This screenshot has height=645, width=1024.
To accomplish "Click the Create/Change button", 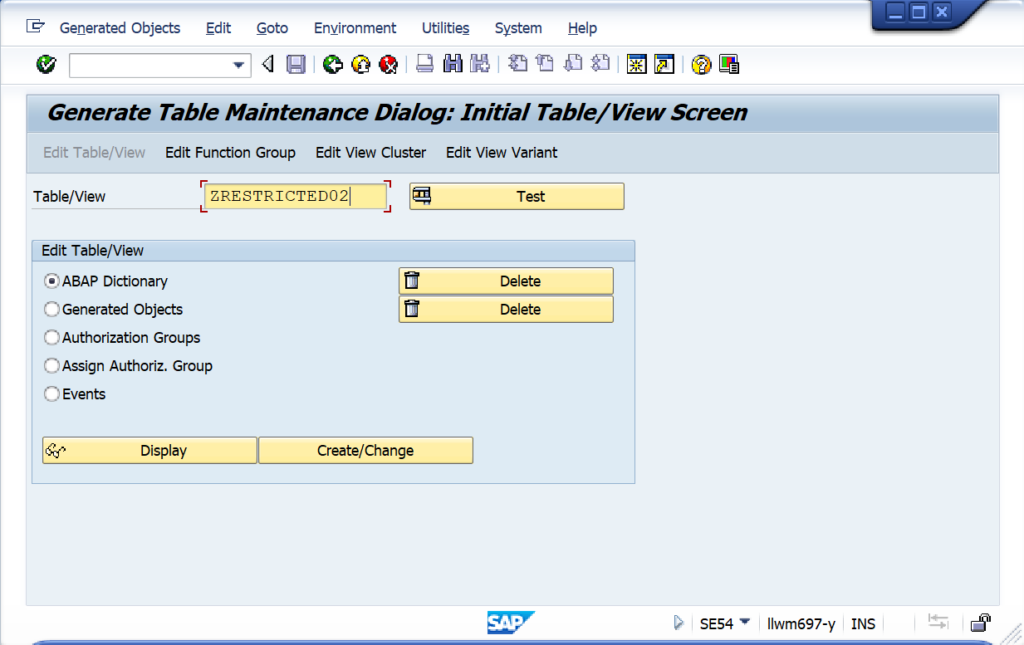I will (x=365, y=450).
